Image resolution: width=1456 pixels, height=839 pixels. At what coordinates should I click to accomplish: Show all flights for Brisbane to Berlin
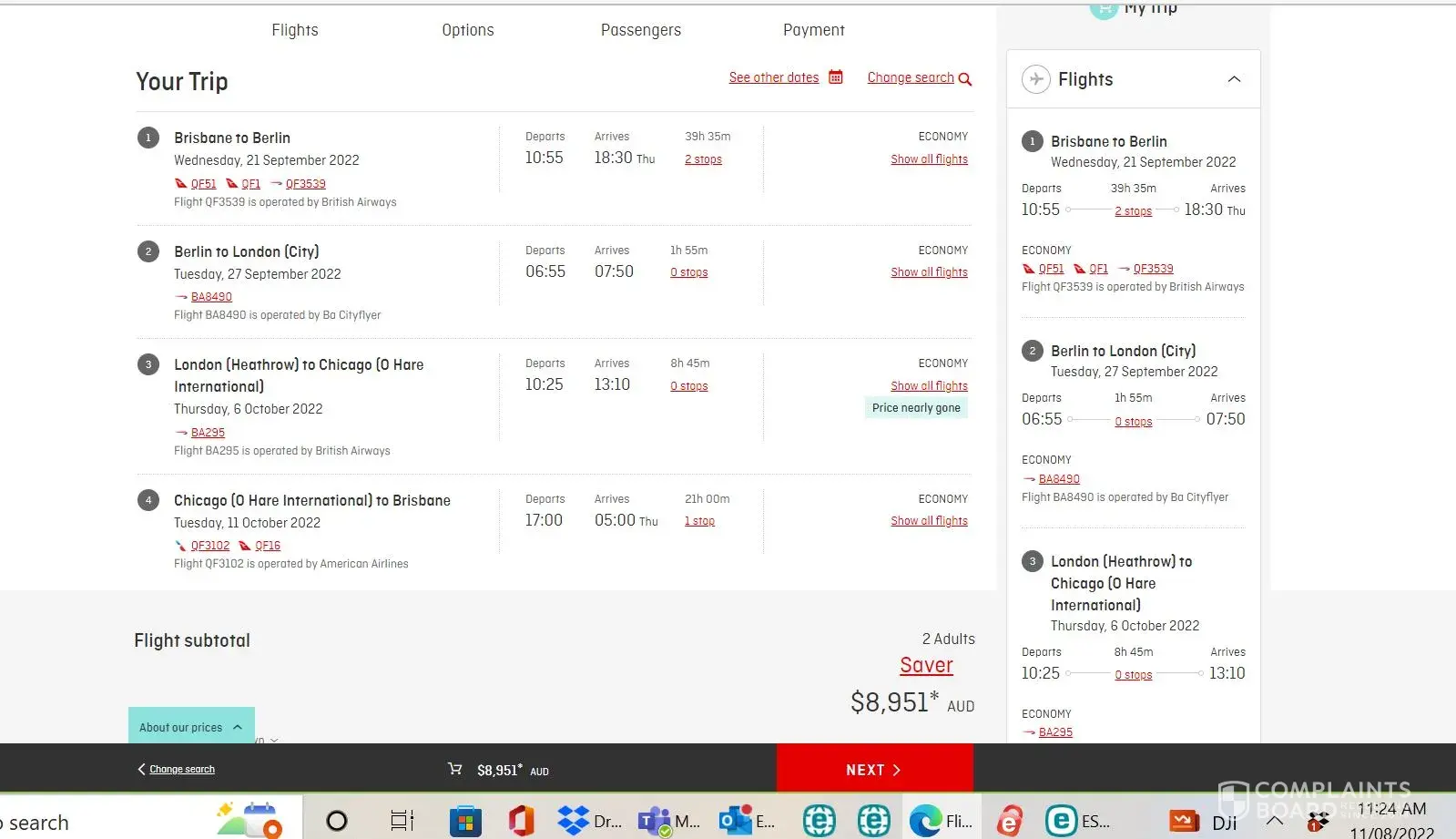pos(929,159)
